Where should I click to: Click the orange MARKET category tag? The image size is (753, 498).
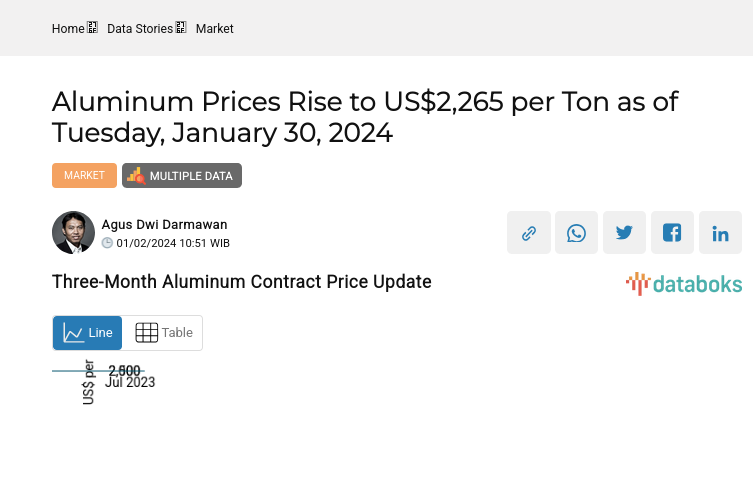pyautogui.click(x=84, y=176)
